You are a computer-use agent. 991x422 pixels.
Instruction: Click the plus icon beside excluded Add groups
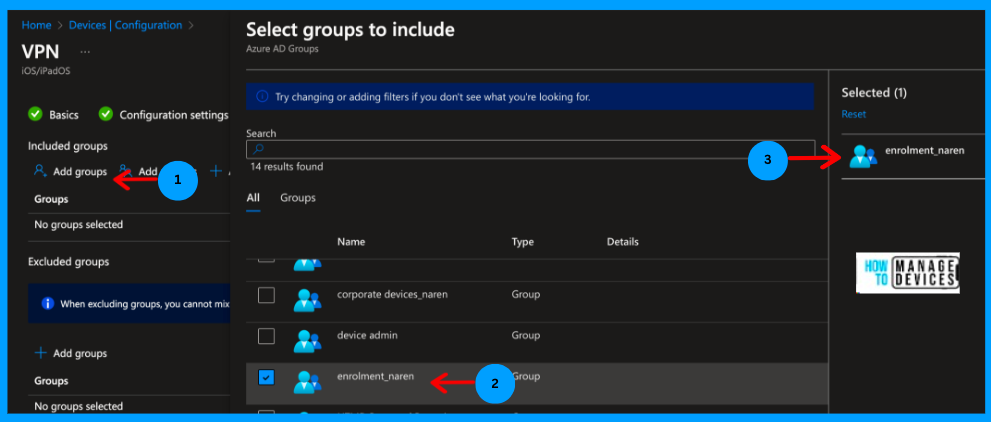(40, 353)
